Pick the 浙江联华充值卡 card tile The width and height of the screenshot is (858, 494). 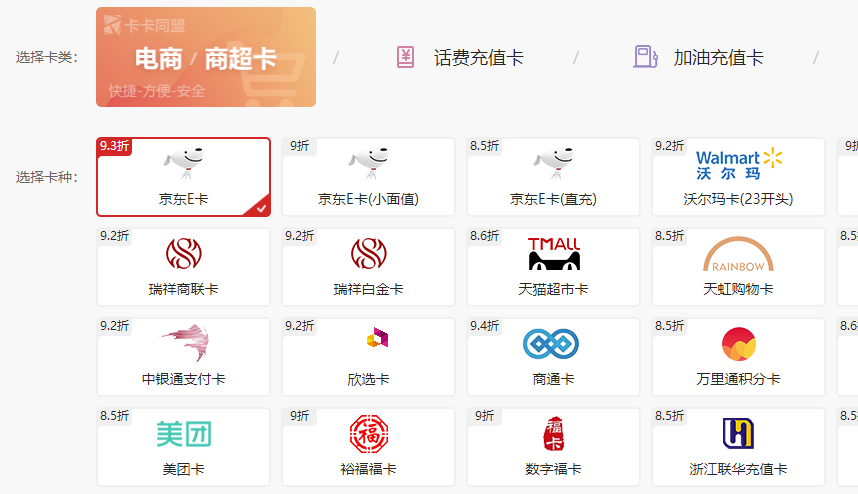738,447
